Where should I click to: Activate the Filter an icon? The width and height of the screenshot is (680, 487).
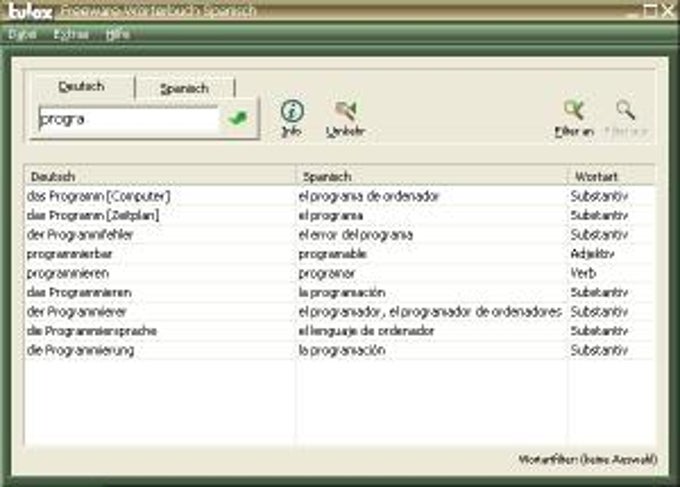574,118
